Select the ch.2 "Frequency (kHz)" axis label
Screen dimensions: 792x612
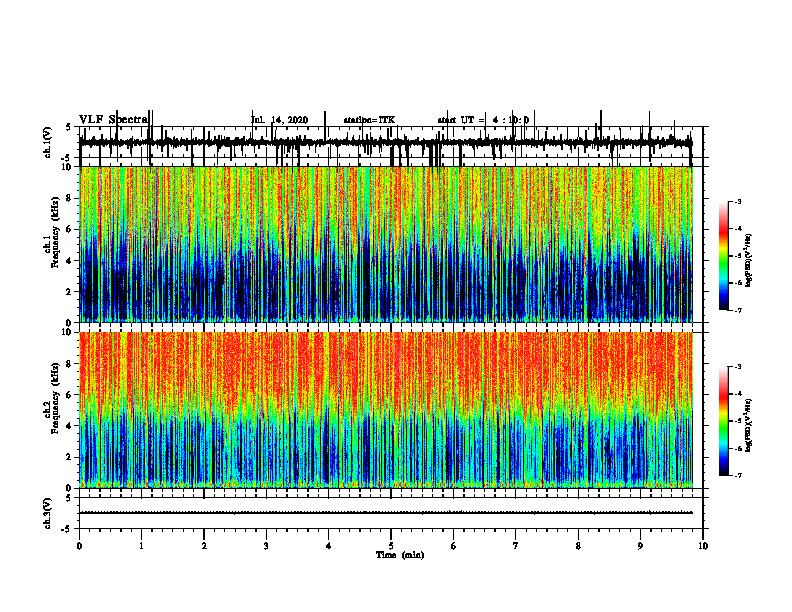click(x=54, y=398)
